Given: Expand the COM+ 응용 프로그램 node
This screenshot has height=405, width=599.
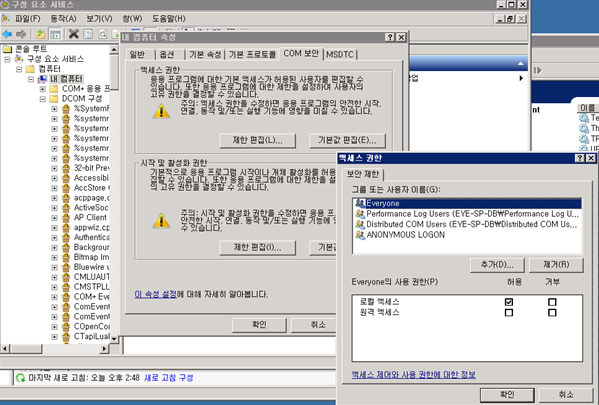Looking at the screenshot, I should [x=42, y=89].
